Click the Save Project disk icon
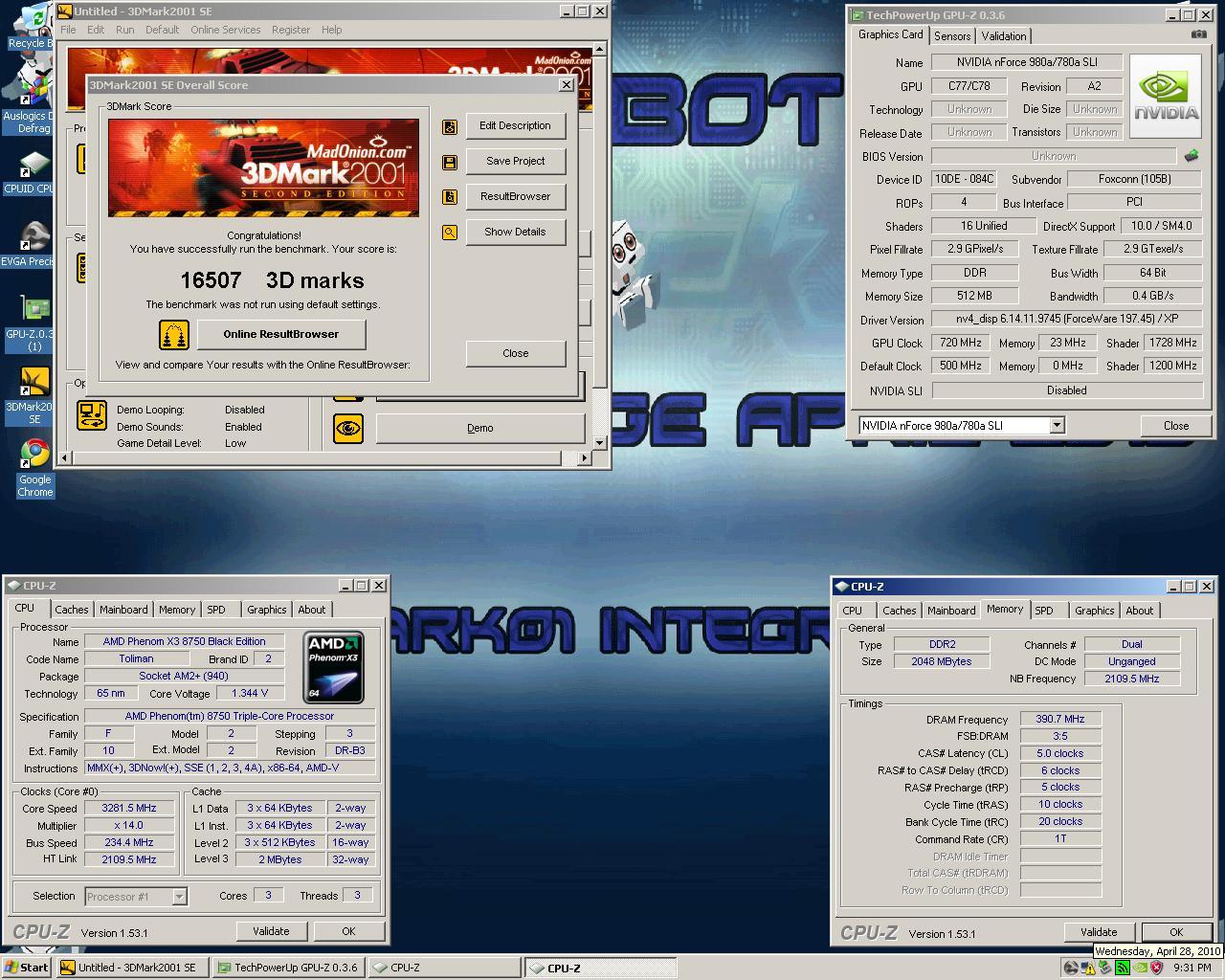The image size is (1225, 980). tap(449, 162)
